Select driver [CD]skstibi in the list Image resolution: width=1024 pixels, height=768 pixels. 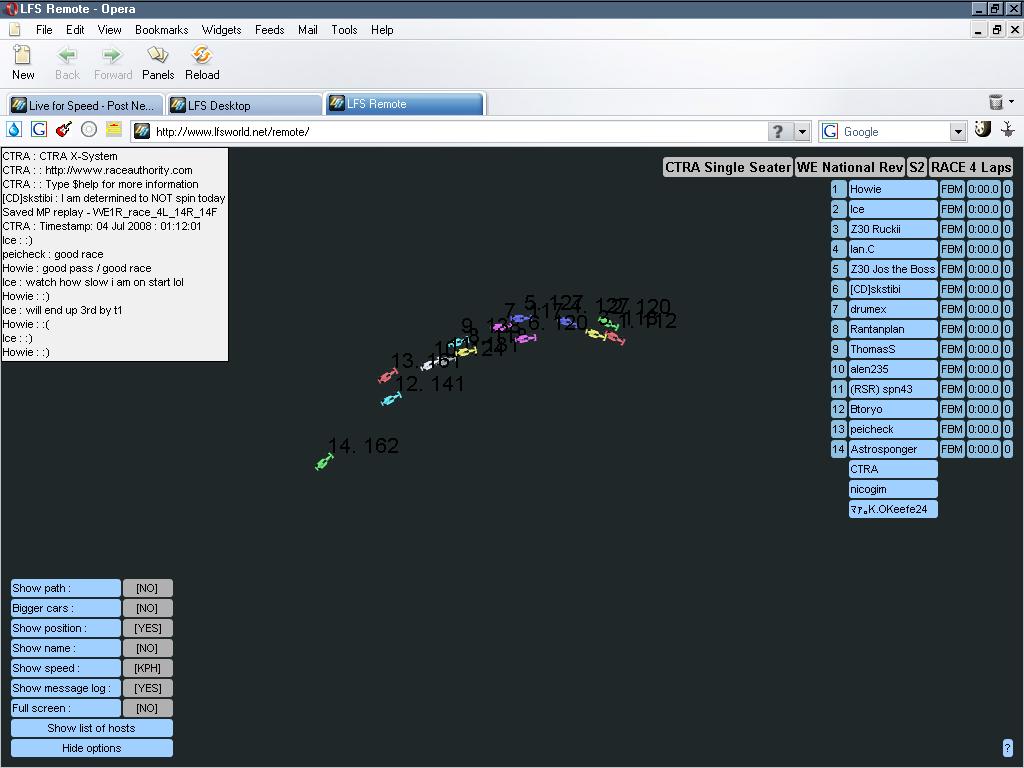pyautogui.click(x=892, y=289)
